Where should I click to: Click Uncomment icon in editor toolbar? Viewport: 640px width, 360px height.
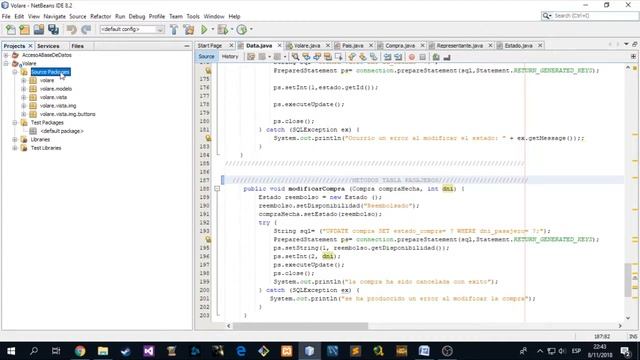pyautogui.click(x=447, y=57)
